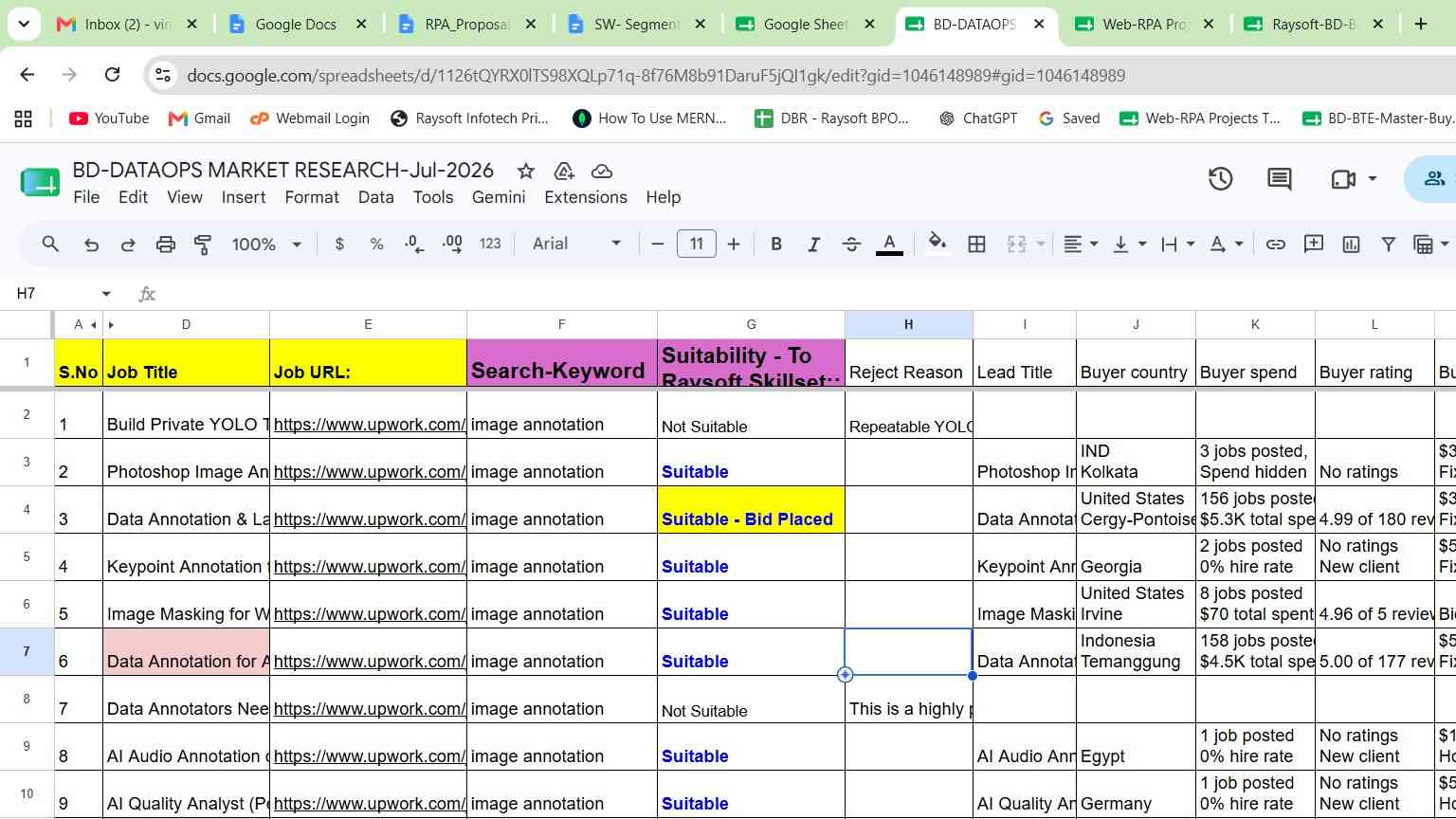Star the BD-DATAOPS spreadsheet
This screenshot has height=819, width=1456.
525,171
